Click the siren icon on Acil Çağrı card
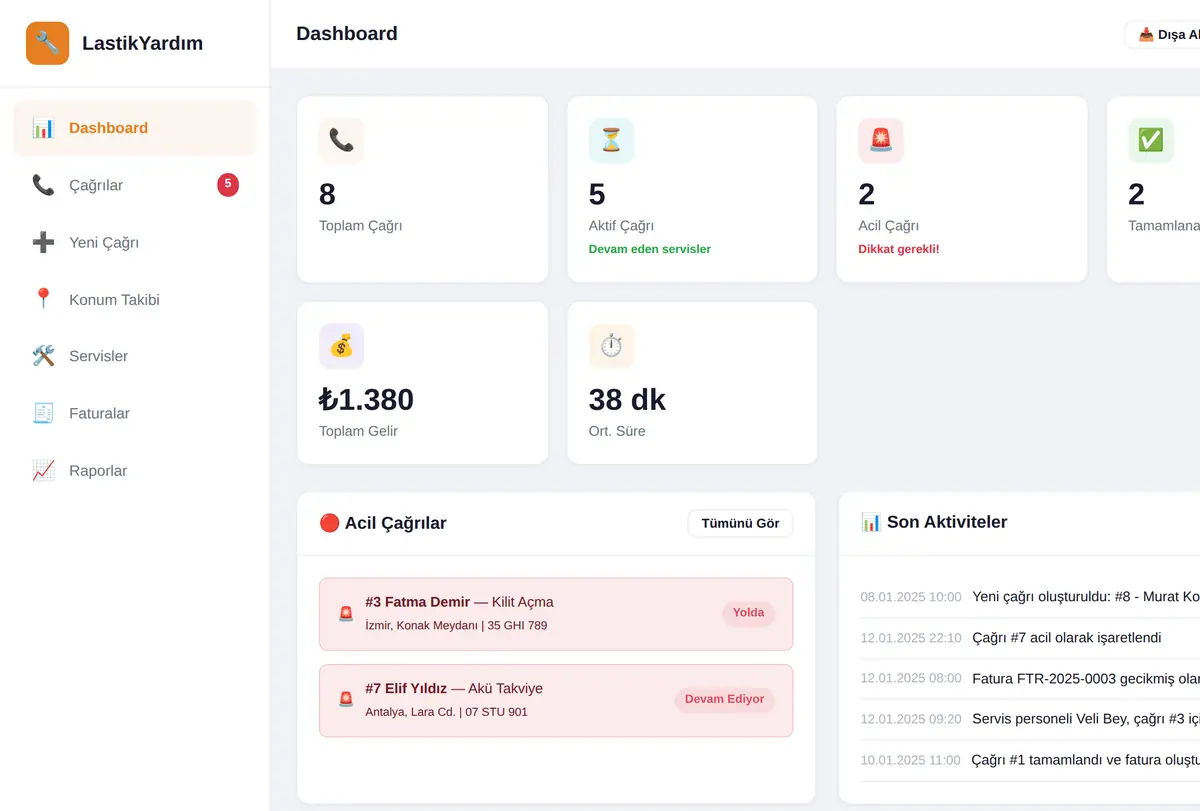Viewport: 1200px width, 811px height. pos(881,141)
